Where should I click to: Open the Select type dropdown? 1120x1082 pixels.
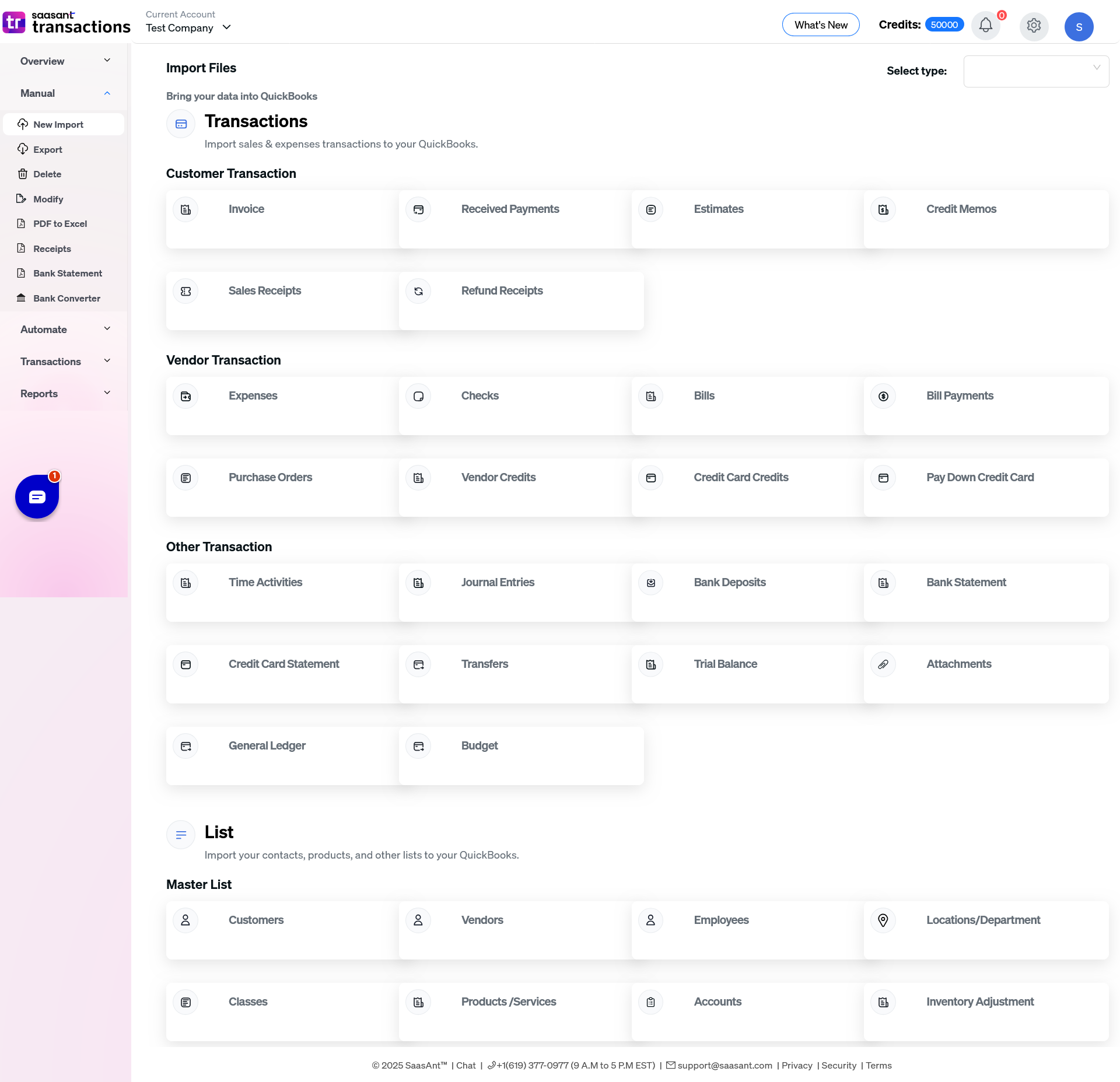pos(1036,71)
